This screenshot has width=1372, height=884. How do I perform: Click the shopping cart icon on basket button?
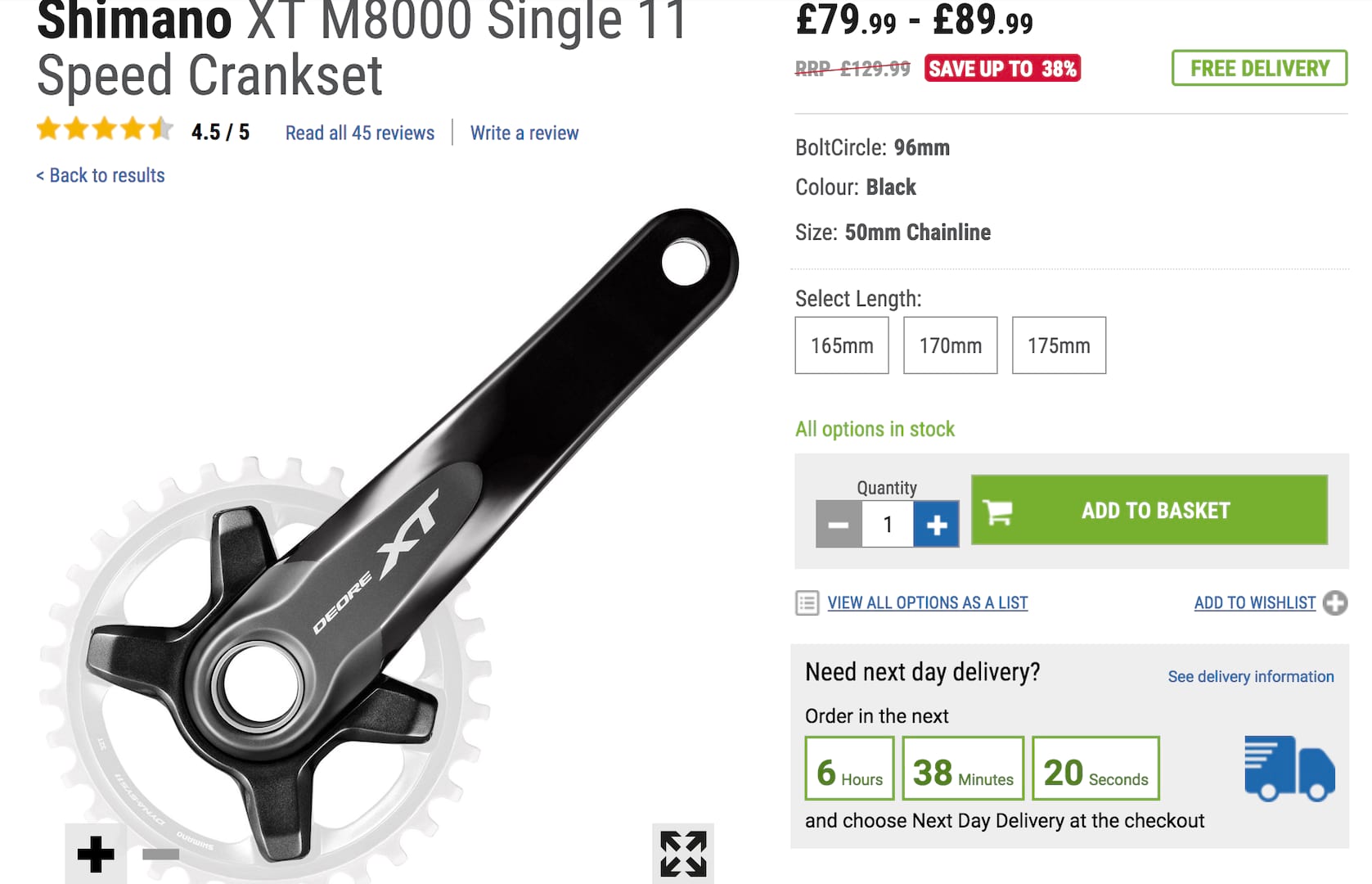coord(998,512)
